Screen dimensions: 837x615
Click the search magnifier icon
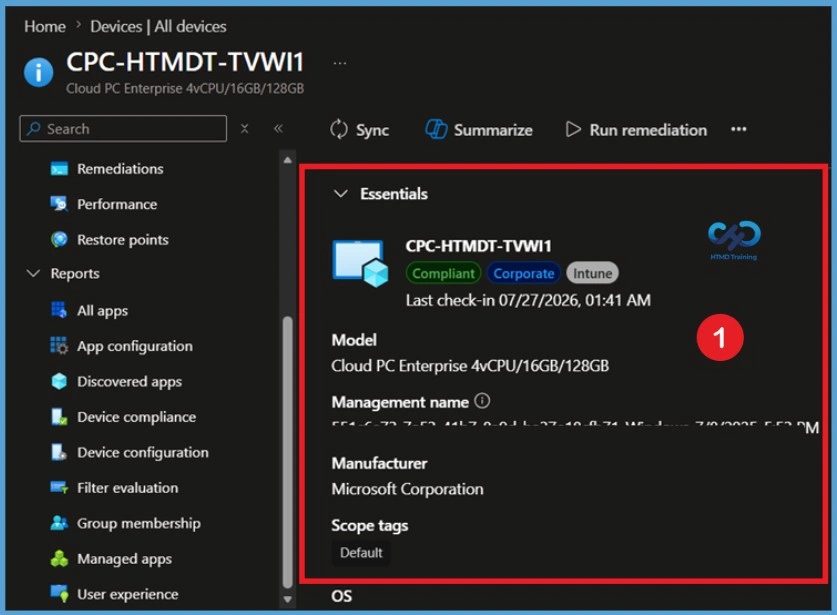coord(34,129)
